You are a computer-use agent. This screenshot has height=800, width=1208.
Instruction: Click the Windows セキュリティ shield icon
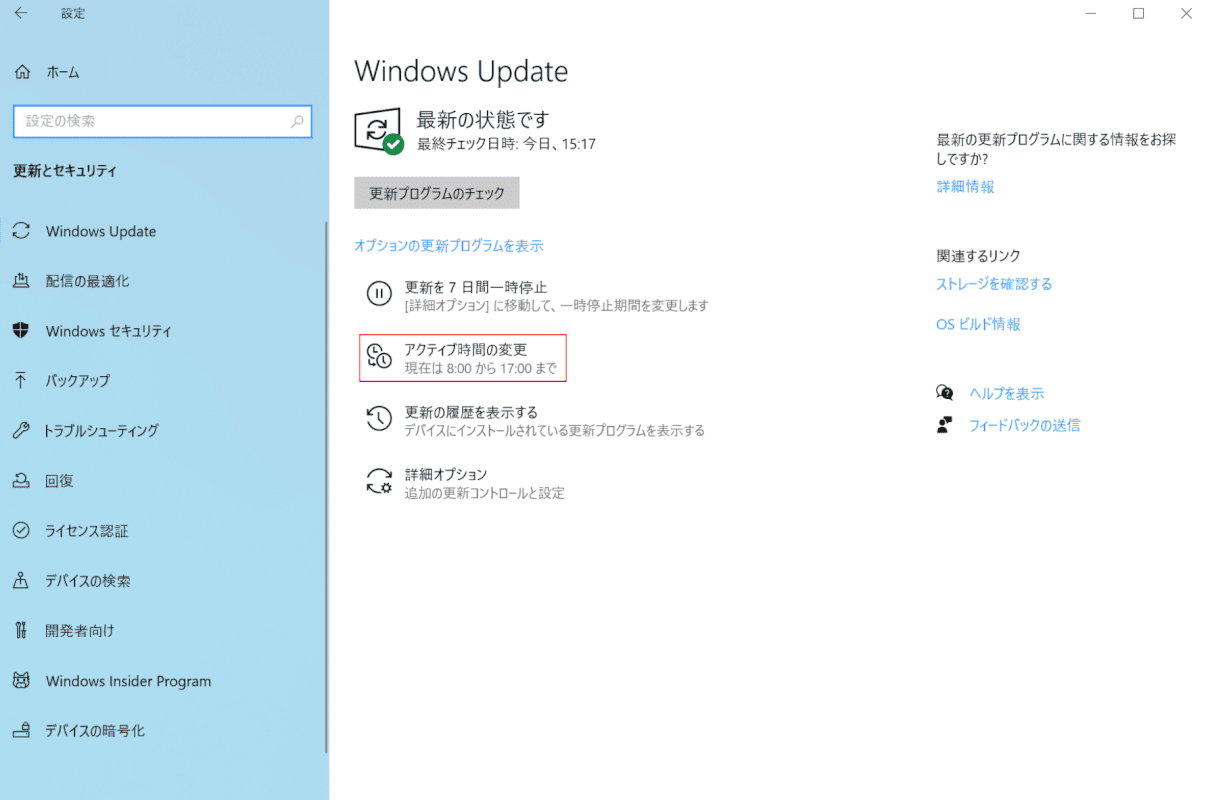coord(21,331)
